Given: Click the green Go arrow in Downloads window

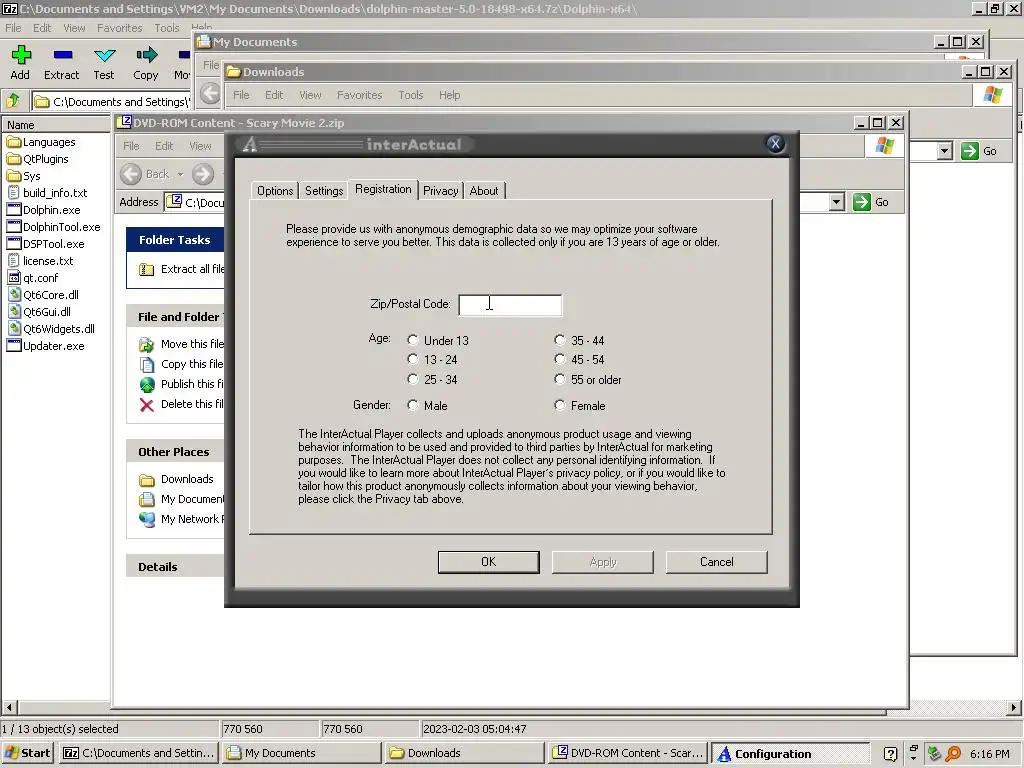Looking at the screenshot, I should coord(970,151).
